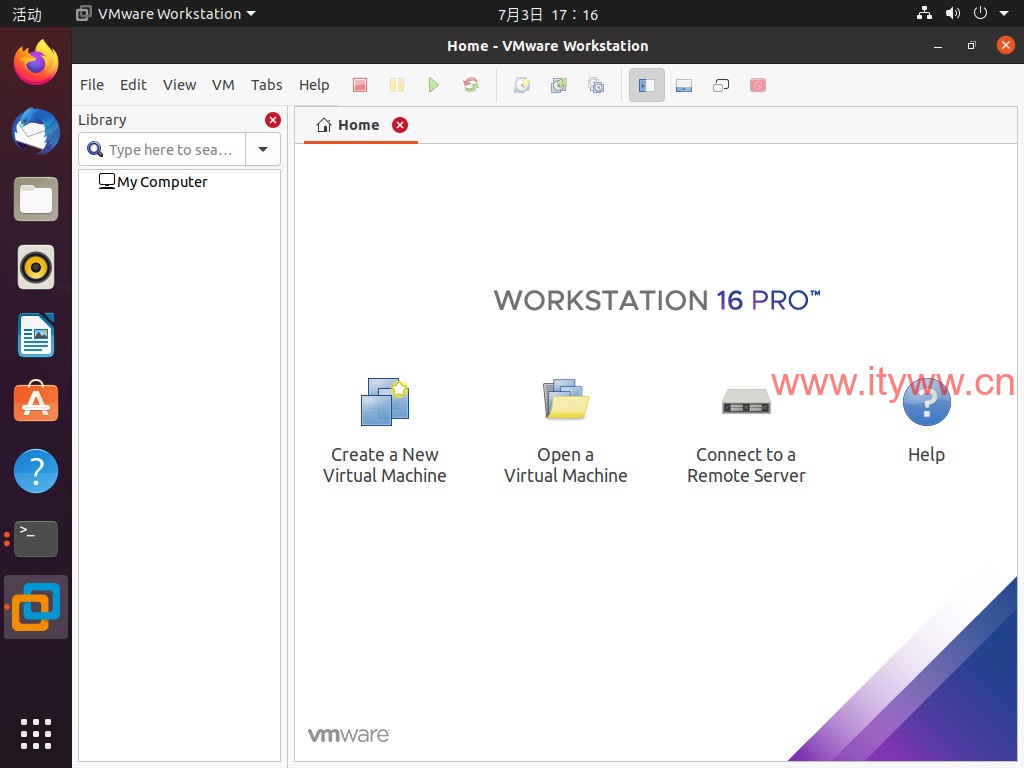The image size is (1024, 768).
Task: Close the Home tab
Action: point(400,125)
